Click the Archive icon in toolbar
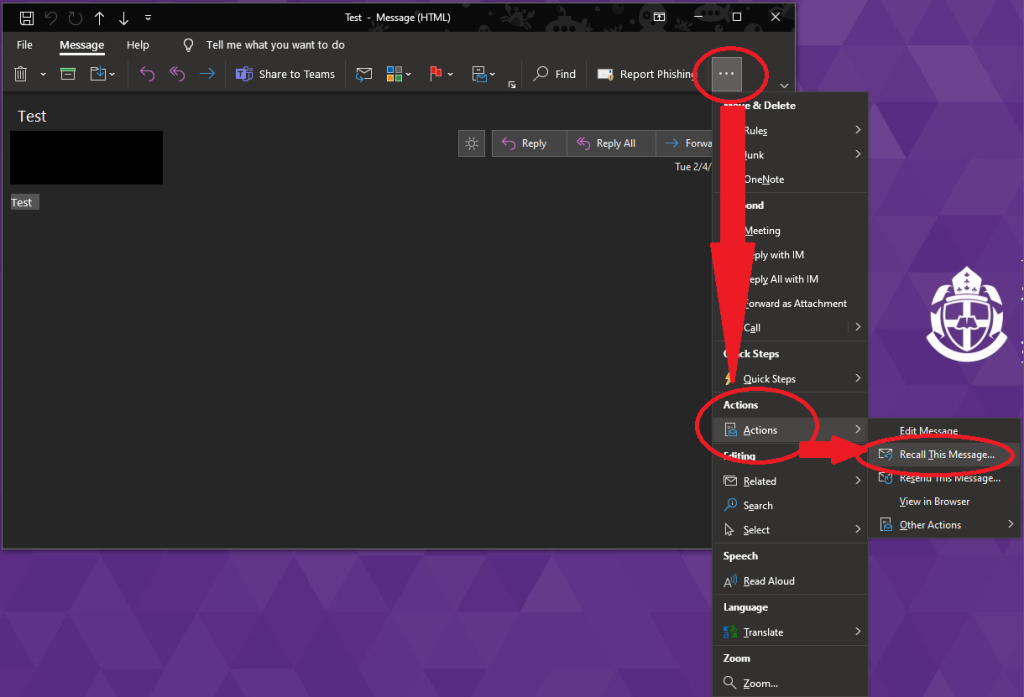The height and width of the screenshot is (697, 1024). pyautogui.click(x=68, y=74)
